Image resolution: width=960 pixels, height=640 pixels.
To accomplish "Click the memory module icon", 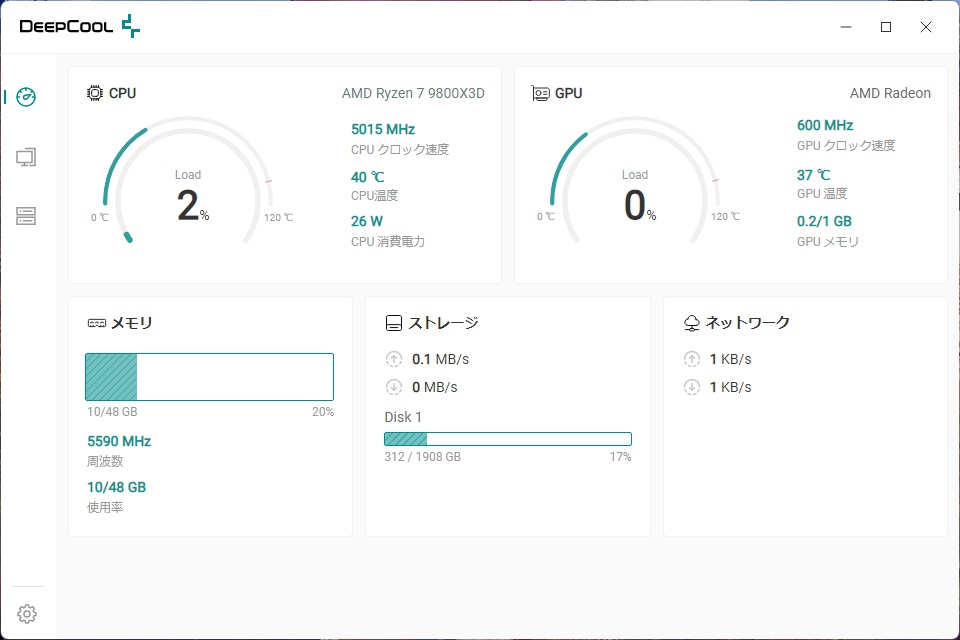I will click(97, 323).
